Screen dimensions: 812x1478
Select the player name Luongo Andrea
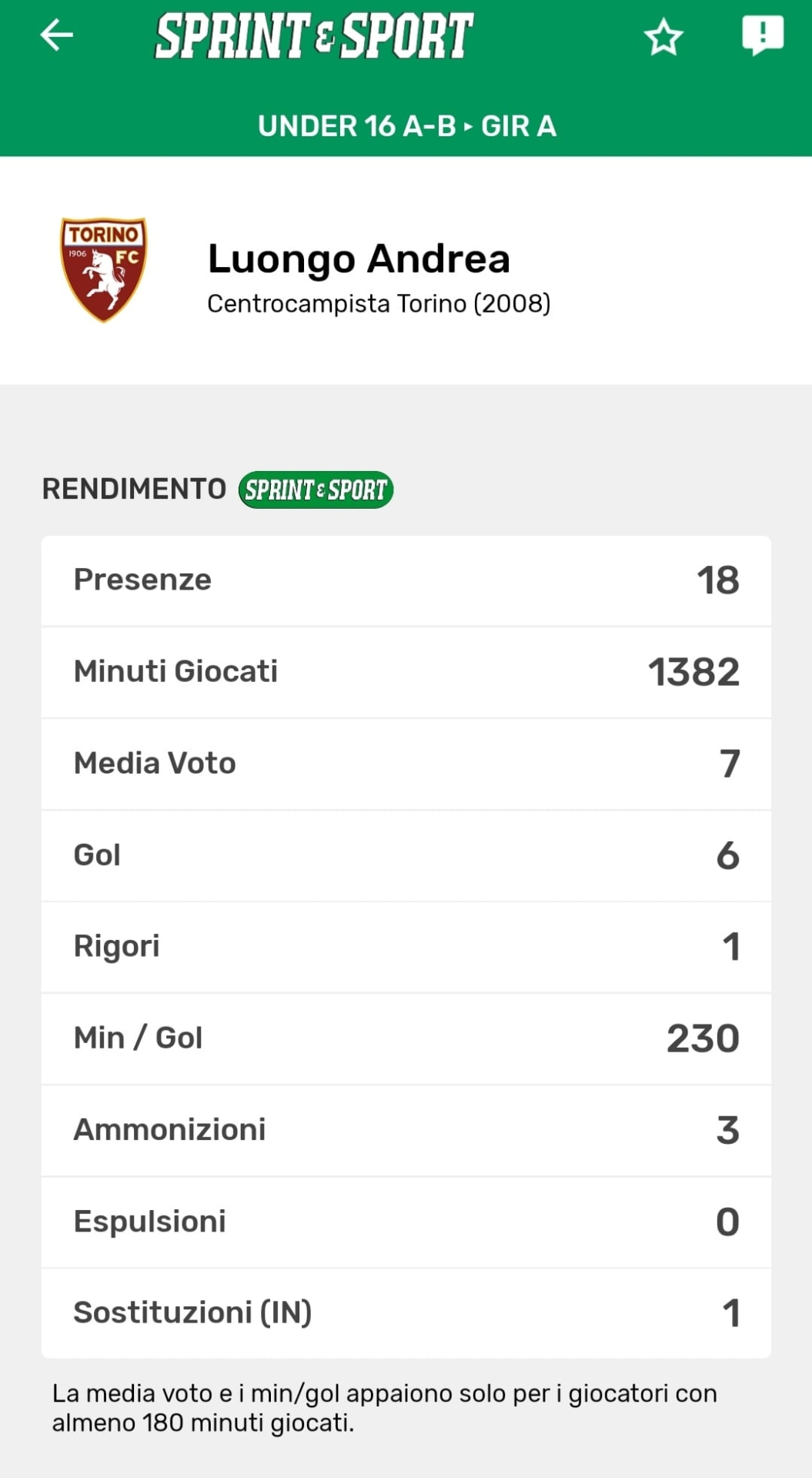tap(359, 259)
